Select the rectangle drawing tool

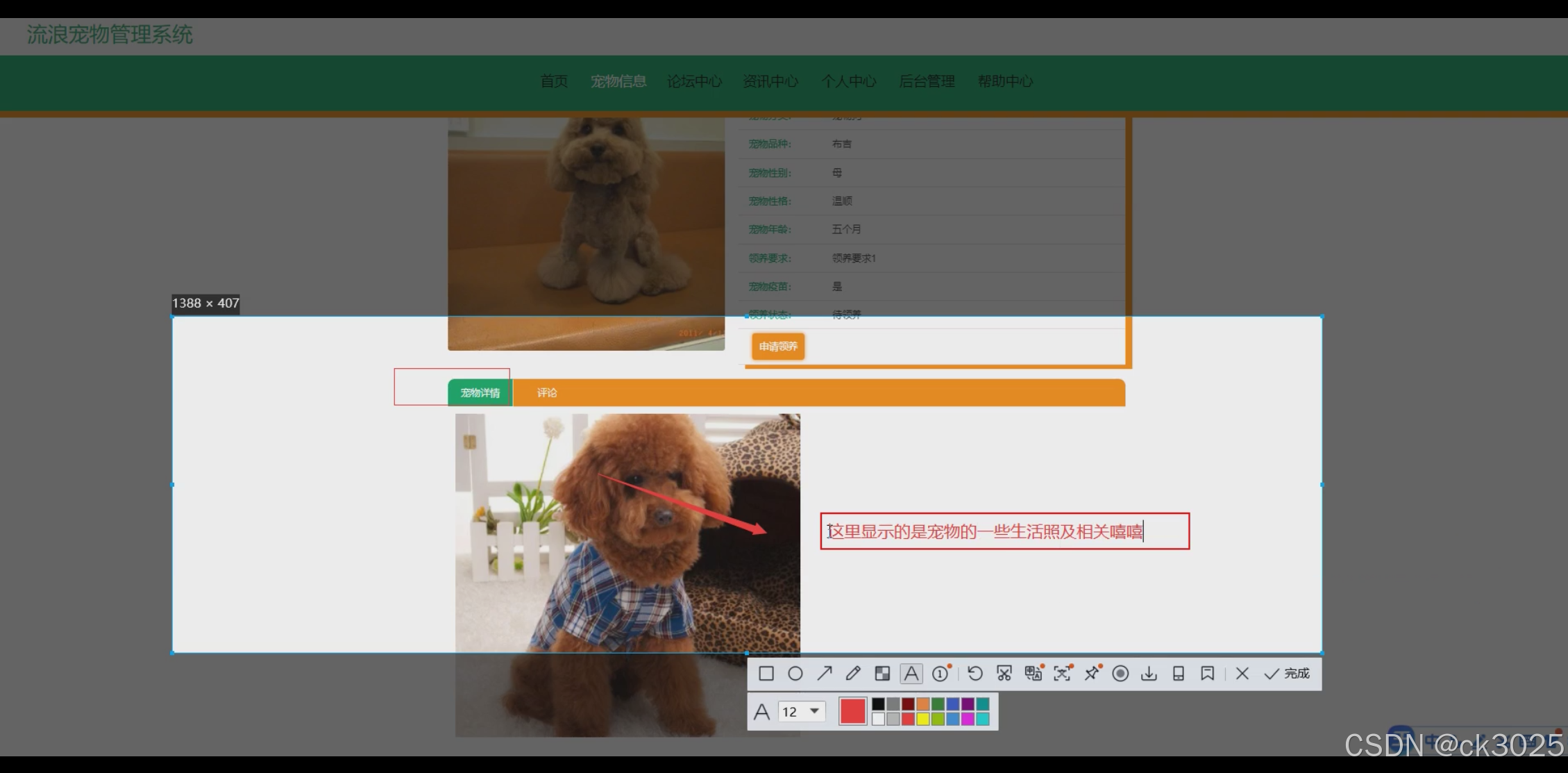point(766,674)
